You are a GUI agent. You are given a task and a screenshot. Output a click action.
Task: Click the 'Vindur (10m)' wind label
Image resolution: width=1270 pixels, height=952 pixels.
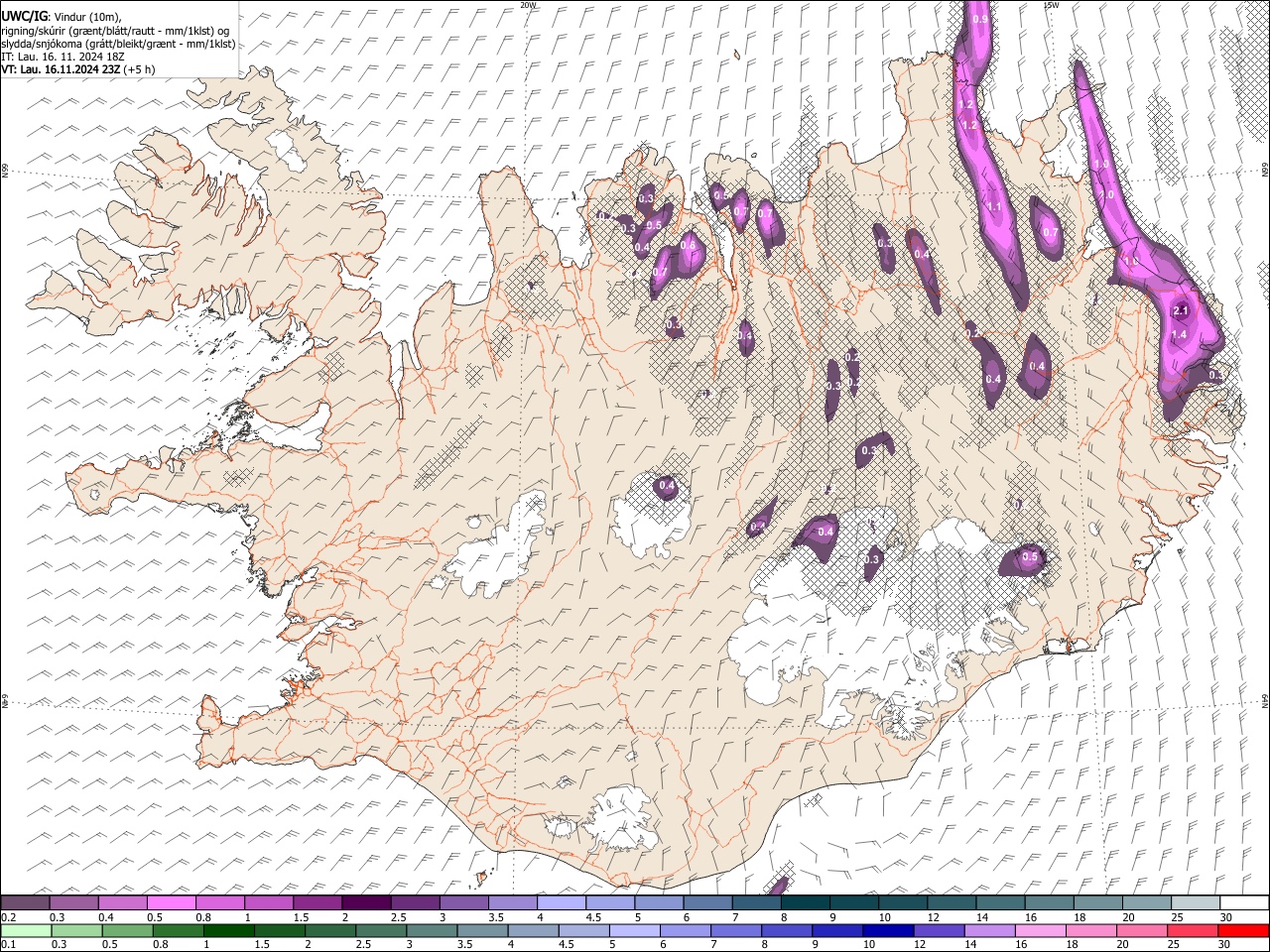(x=86, y=17)
